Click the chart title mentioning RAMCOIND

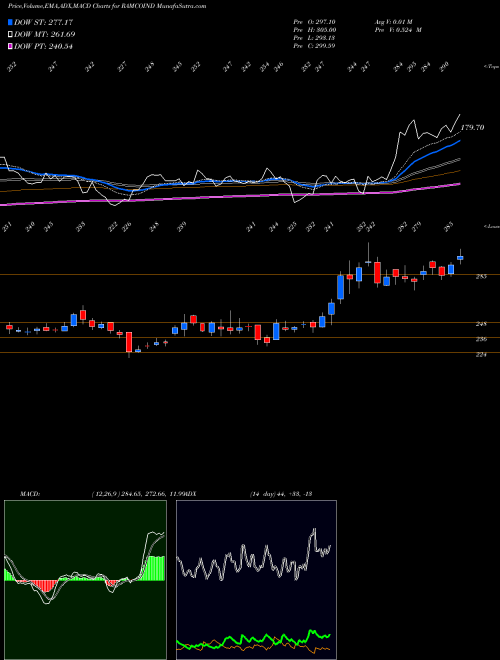click(107, 6)
